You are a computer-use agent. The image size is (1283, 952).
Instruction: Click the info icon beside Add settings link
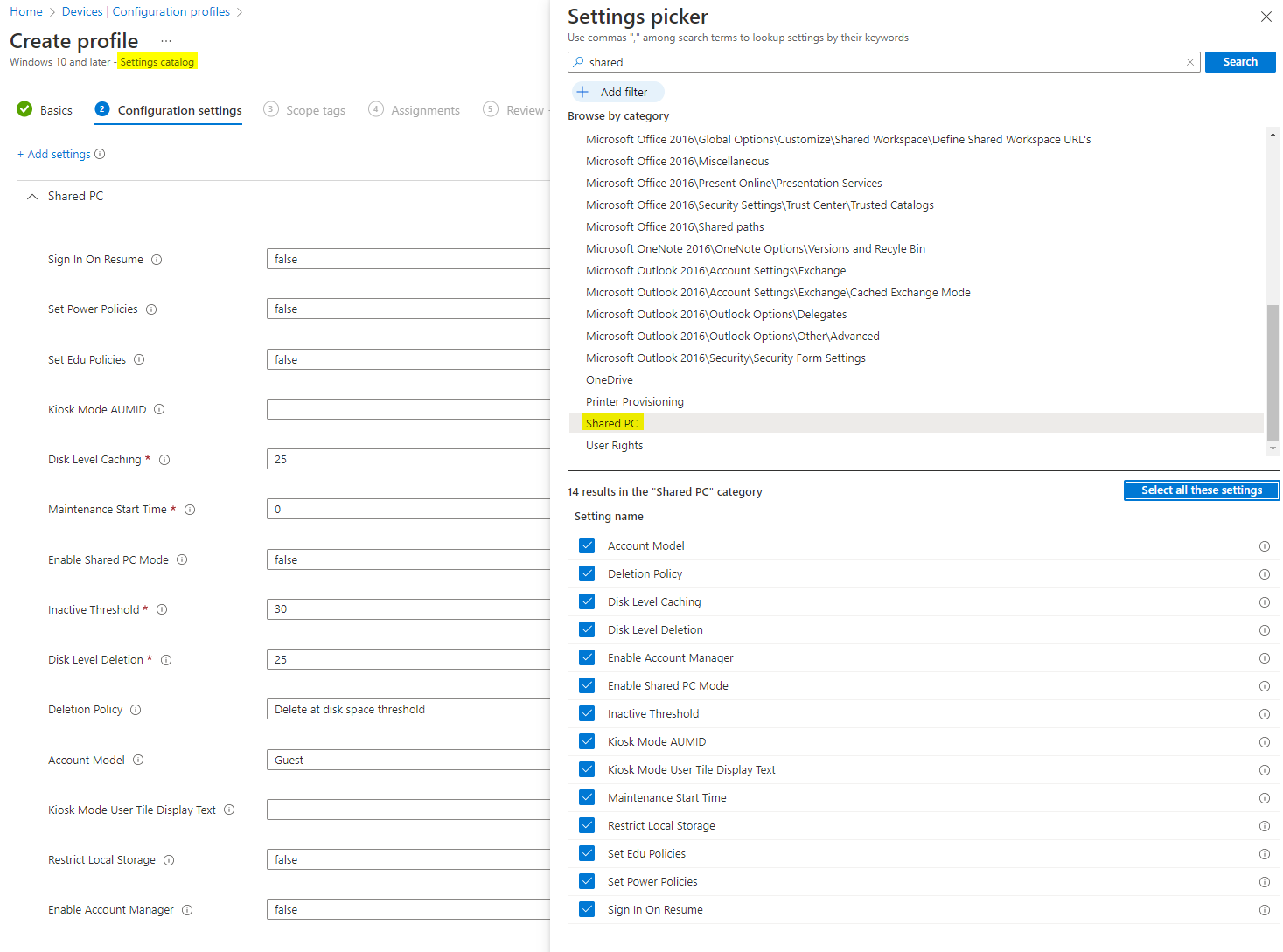point(101,154)
